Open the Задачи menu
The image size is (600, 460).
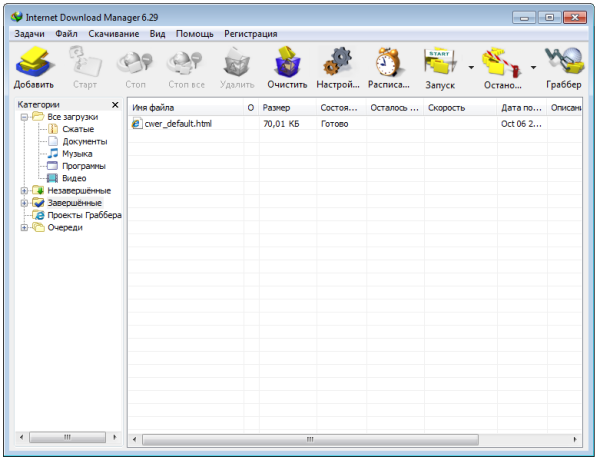pos(29,34)
